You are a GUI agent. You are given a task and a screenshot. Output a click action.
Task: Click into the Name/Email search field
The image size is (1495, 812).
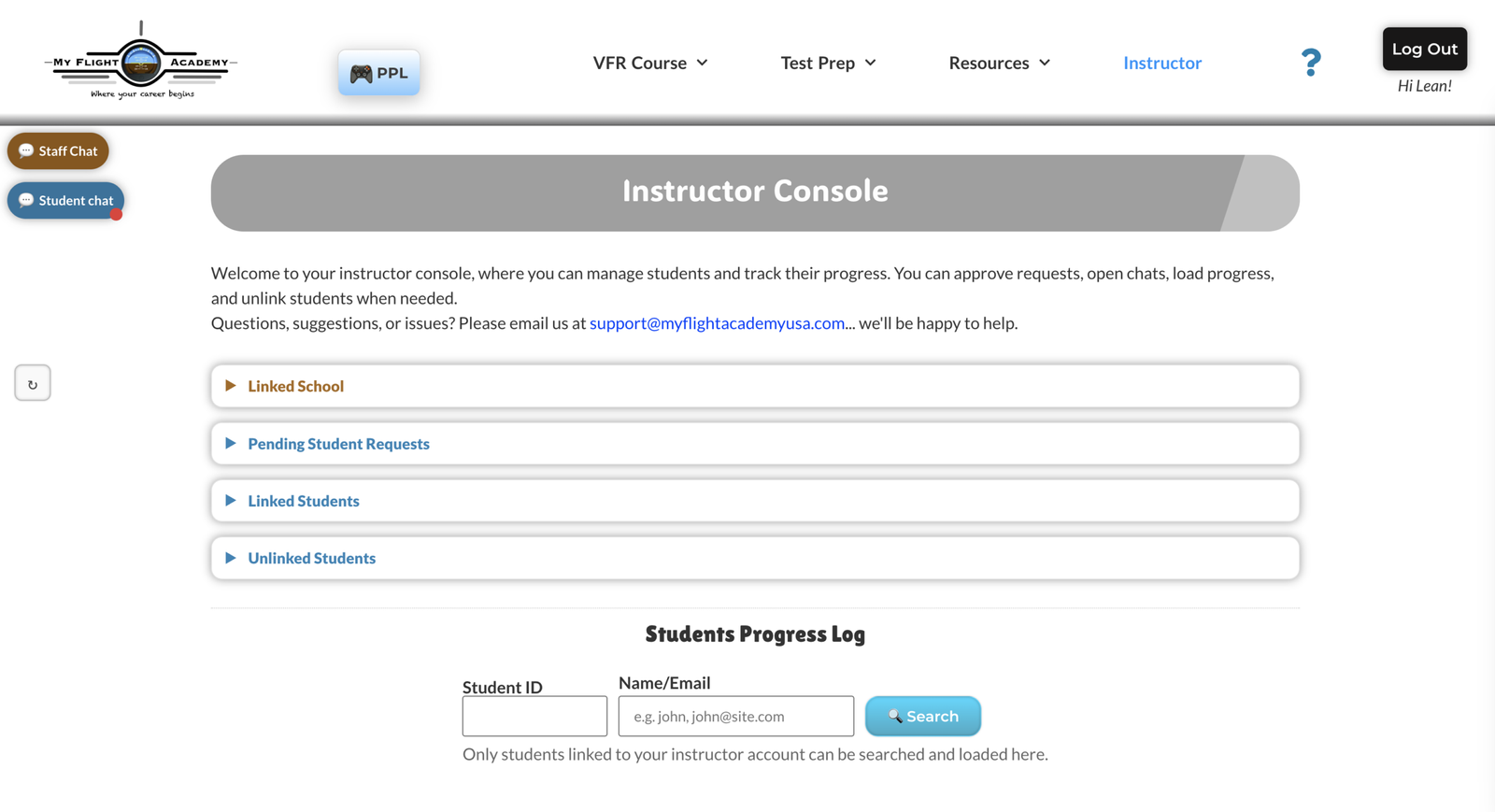click(735, 717)
